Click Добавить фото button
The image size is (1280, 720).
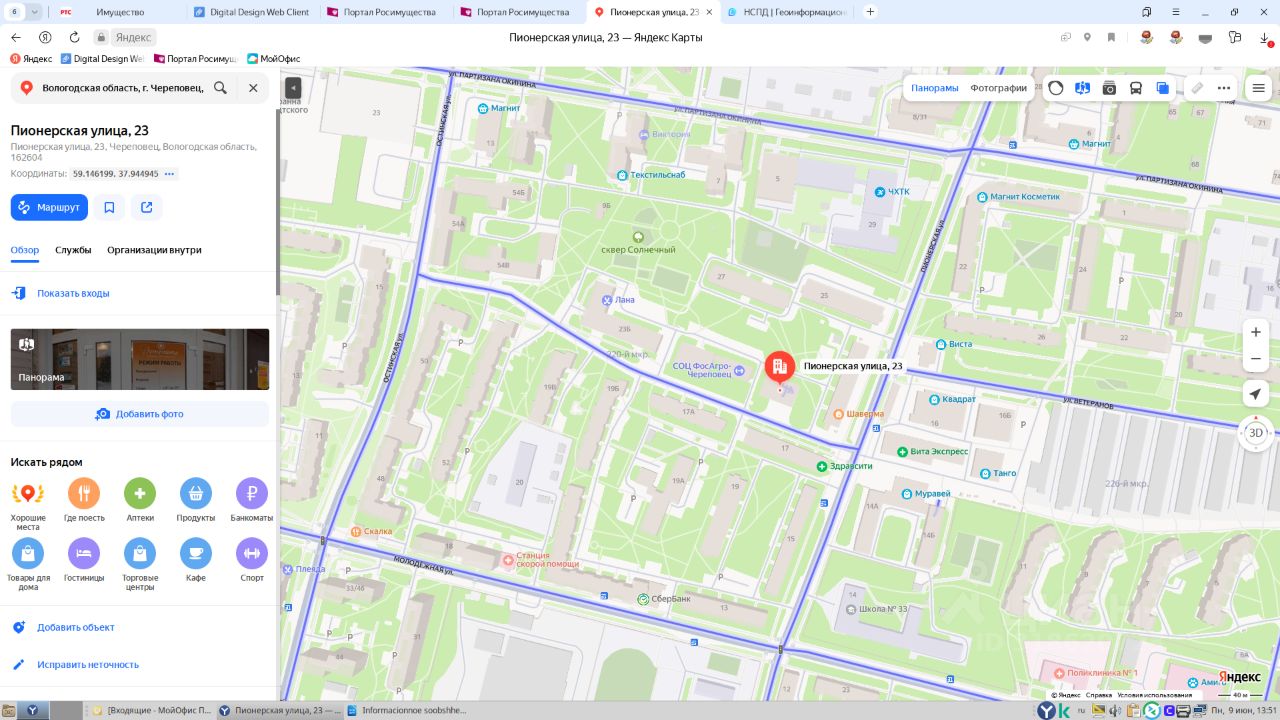(x=140, y=414)
